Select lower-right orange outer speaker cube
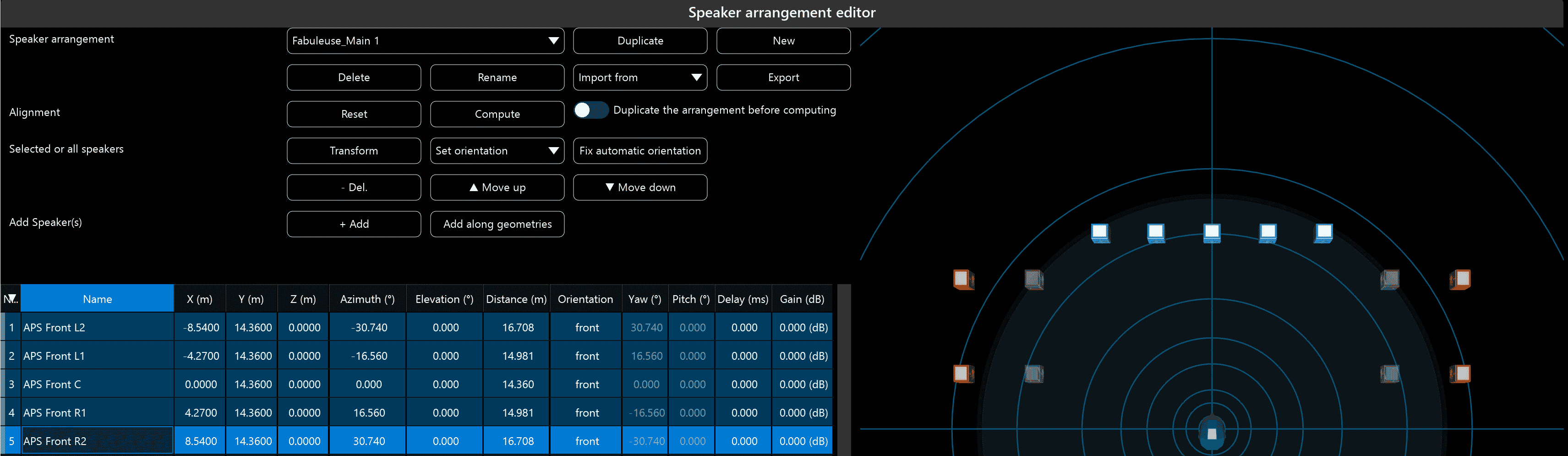This screenshot has width=1568, height=456. [1460, 373]
